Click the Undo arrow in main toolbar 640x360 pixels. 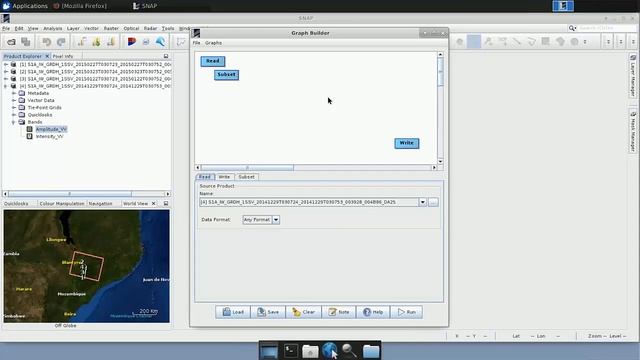point(47,42)
